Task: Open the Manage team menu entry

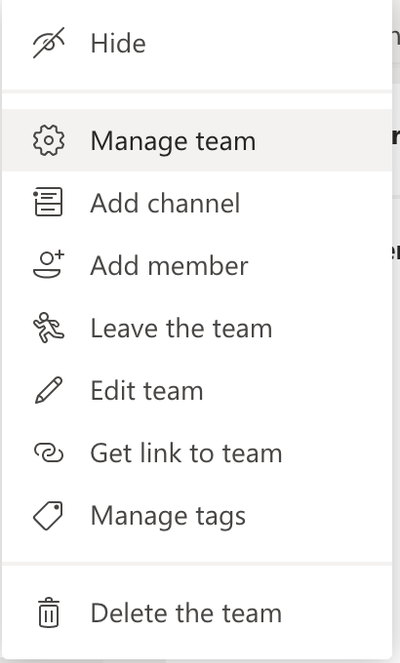Action: 197,140
